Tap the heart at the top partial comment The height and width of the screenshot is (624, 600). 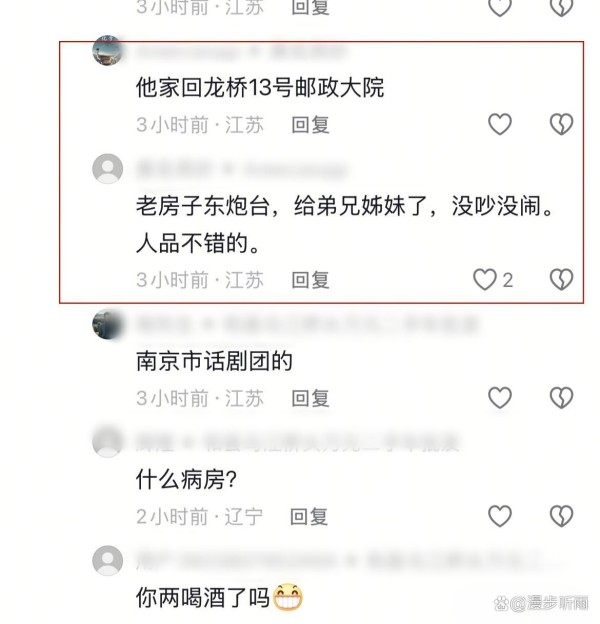click(500, 7)
